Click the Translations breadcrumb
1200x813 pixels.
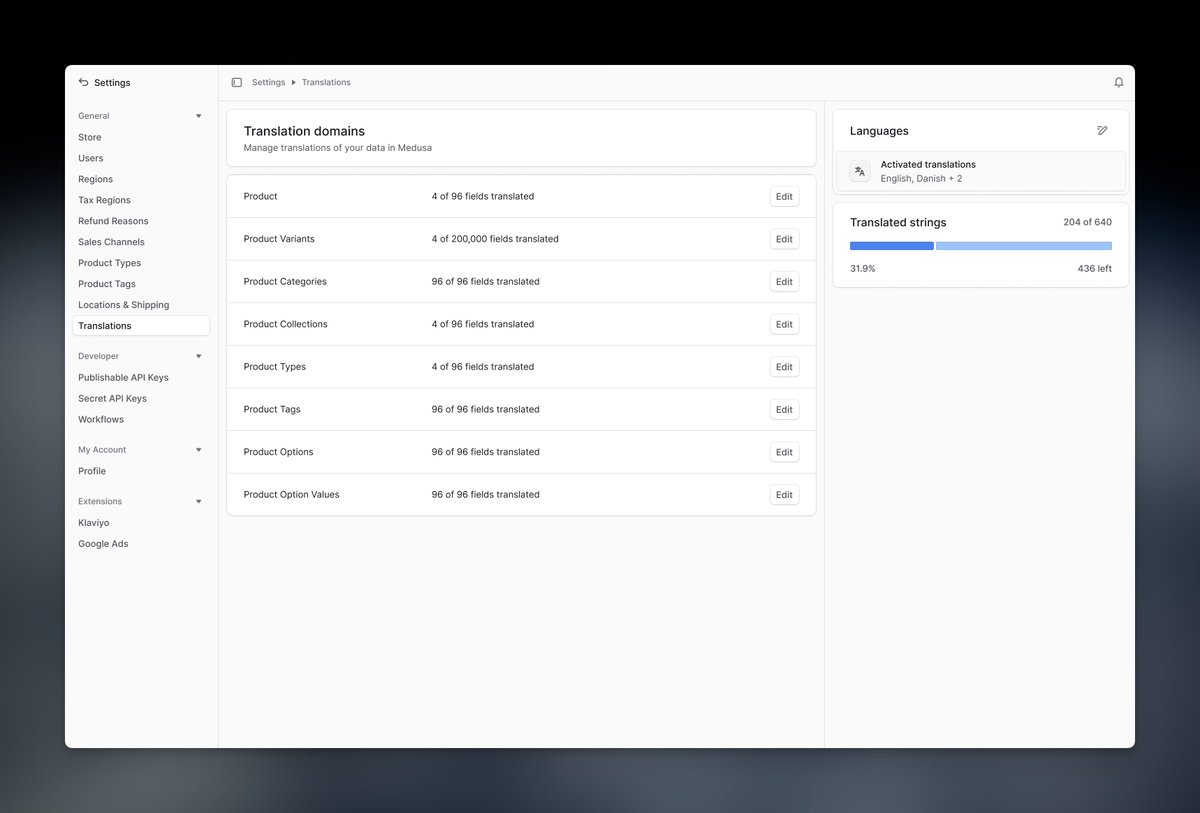tap(326, 82)
